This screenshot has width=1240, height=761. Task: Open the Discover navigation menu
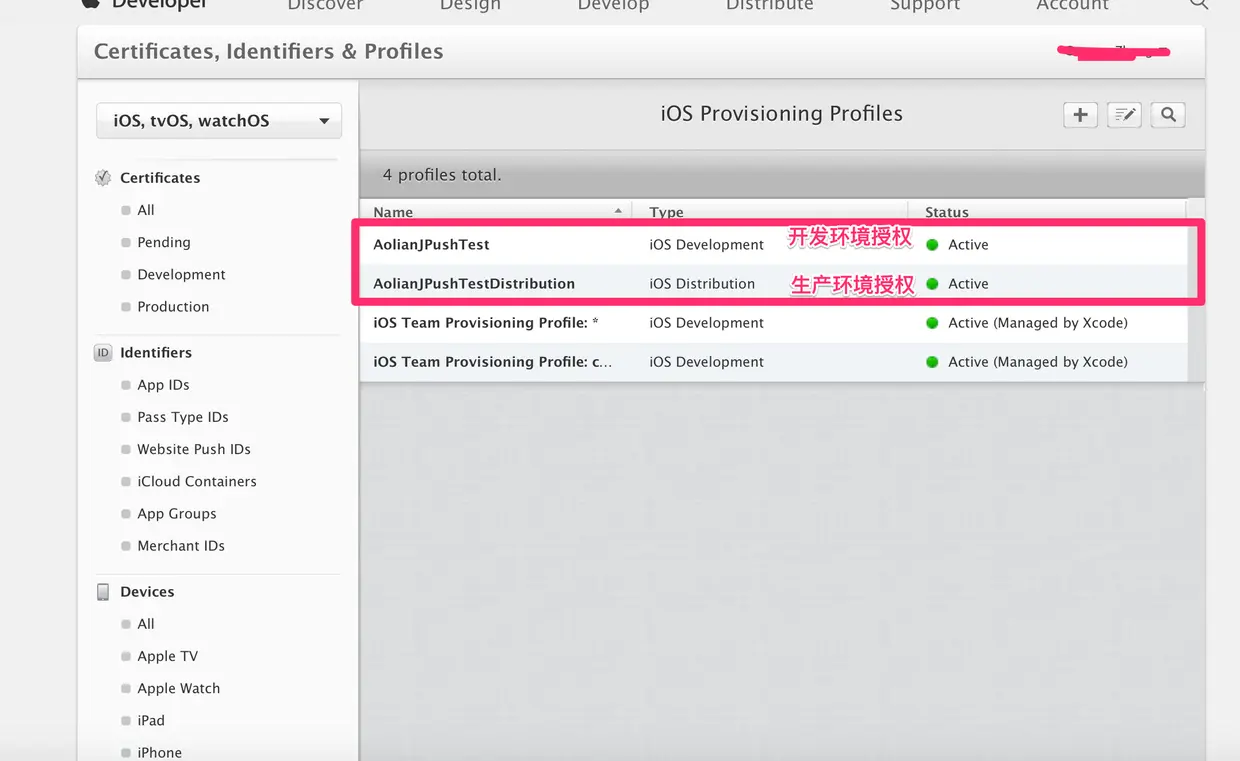(325, 5)
